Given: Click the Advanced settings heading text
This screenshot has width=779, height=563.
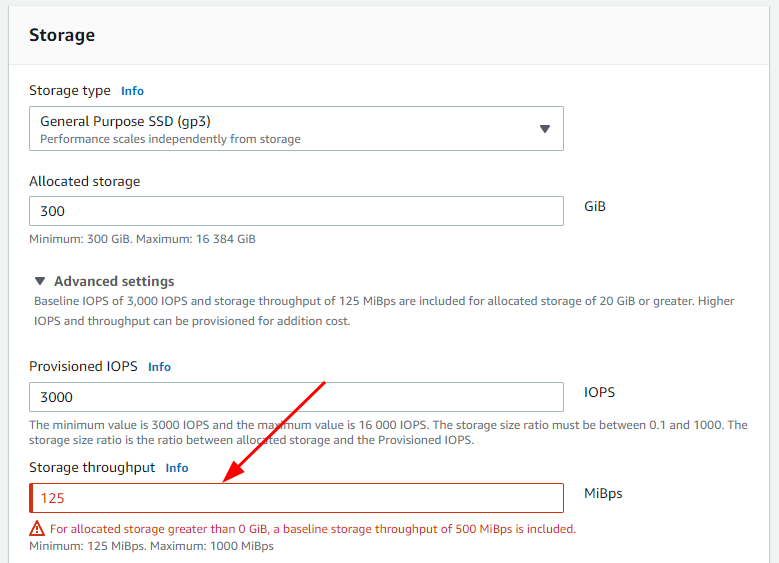Looking at the screenshot, I should click(x=114, y=281).
